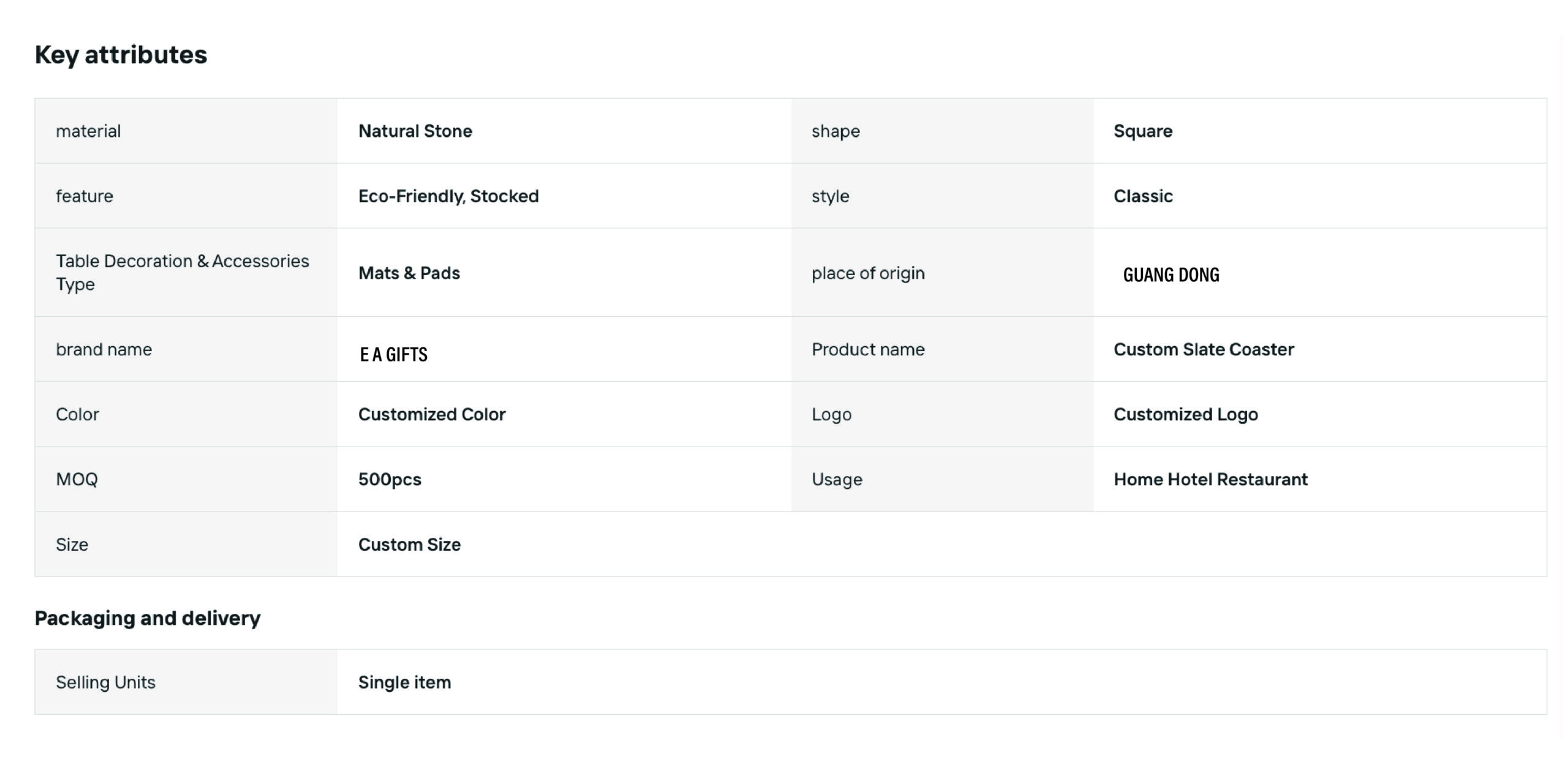Select the Custom Slate Coaster product name
Viewport: 1568px width, 759px height.
coord(1204,349)
